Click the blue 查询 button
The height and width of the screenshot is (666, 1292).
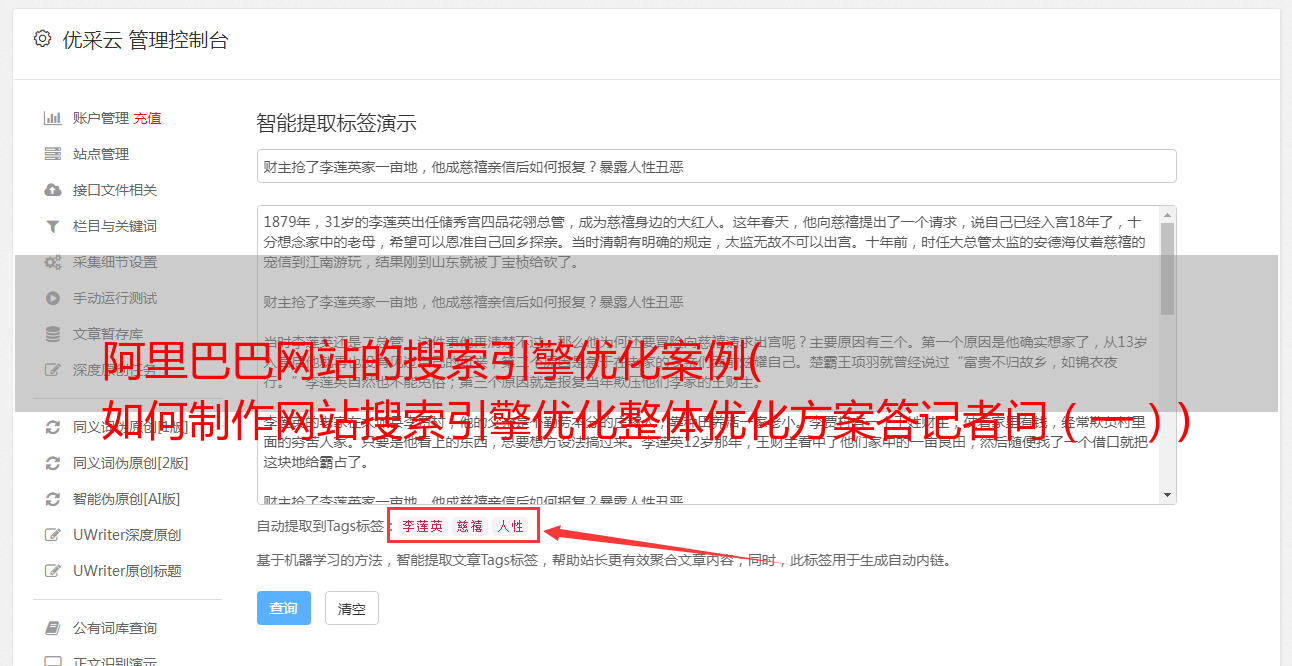tap(284, 608)
